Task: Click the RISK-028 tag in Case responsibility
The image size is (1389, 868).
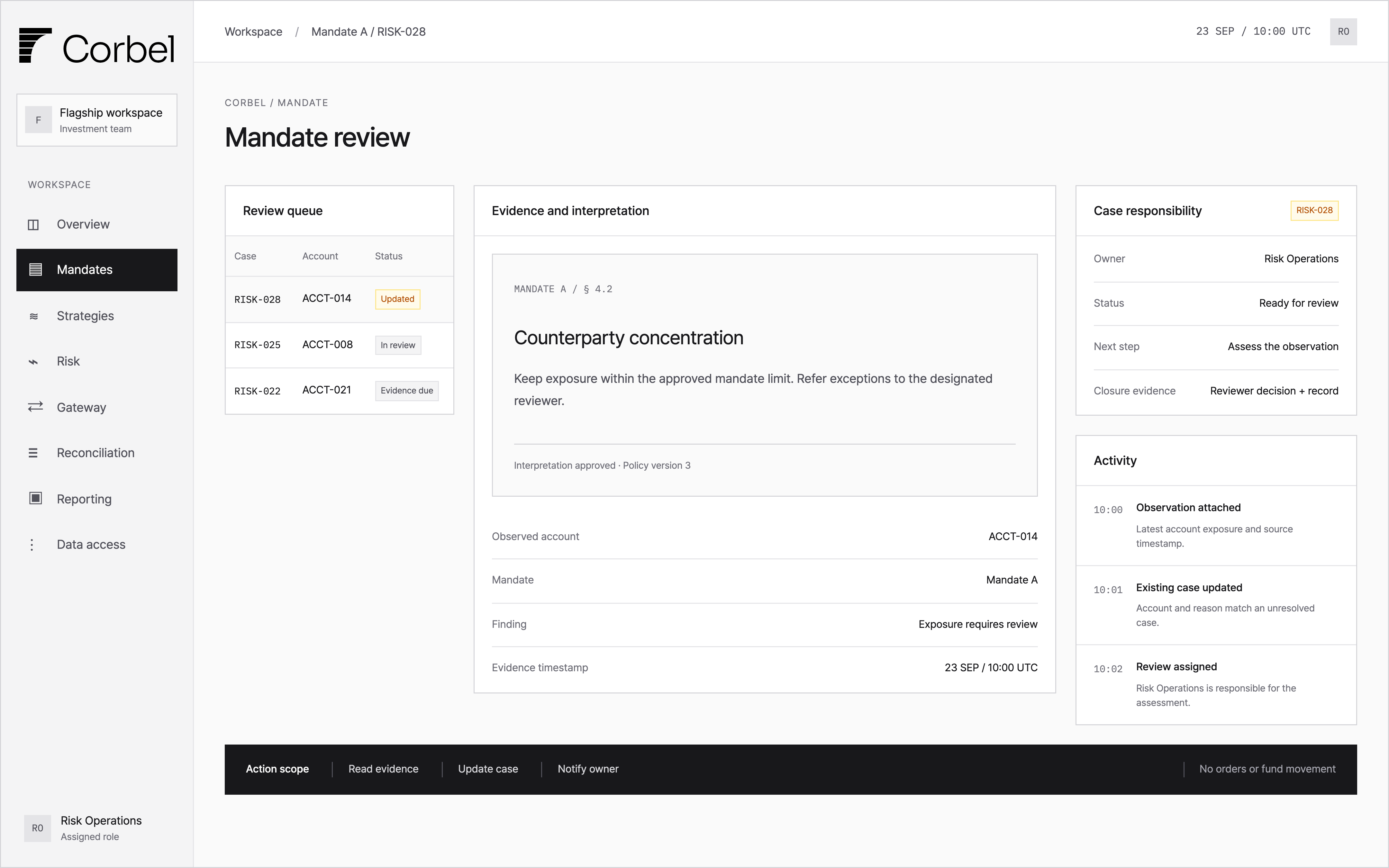Action: coord(1314,210)
